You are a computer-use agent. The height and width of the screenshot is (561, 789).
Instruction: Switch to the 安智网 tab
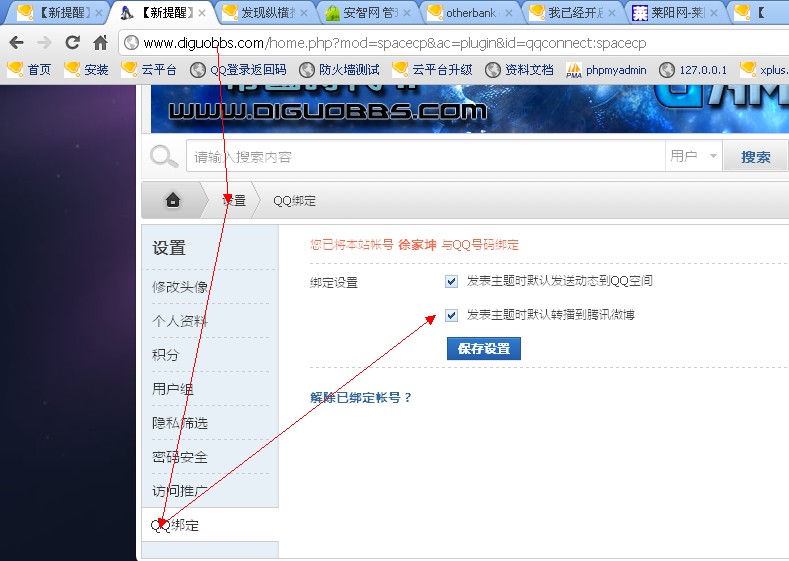click(x=367, y=13)
